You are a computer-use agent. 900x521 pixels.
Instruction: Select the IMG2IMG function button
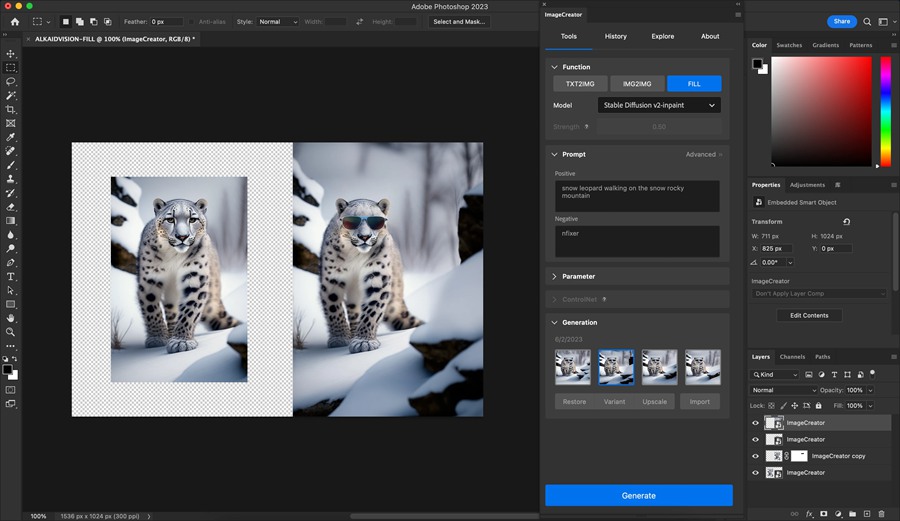tap(637, 84)
